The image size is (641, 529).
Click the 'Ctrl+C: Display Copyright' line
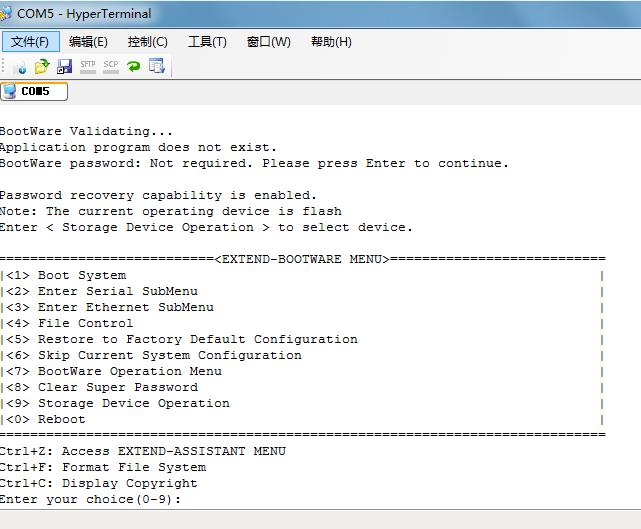pos(99,483)
